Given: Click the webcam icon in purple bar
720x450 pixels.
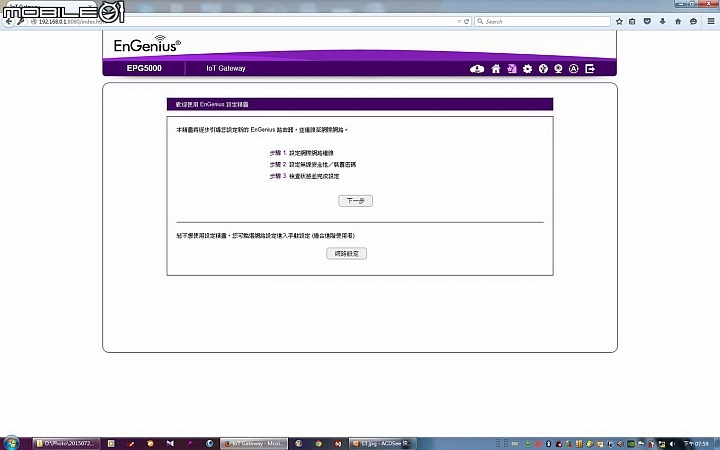Looking at the screenshot, I should (x=558, y=69).
